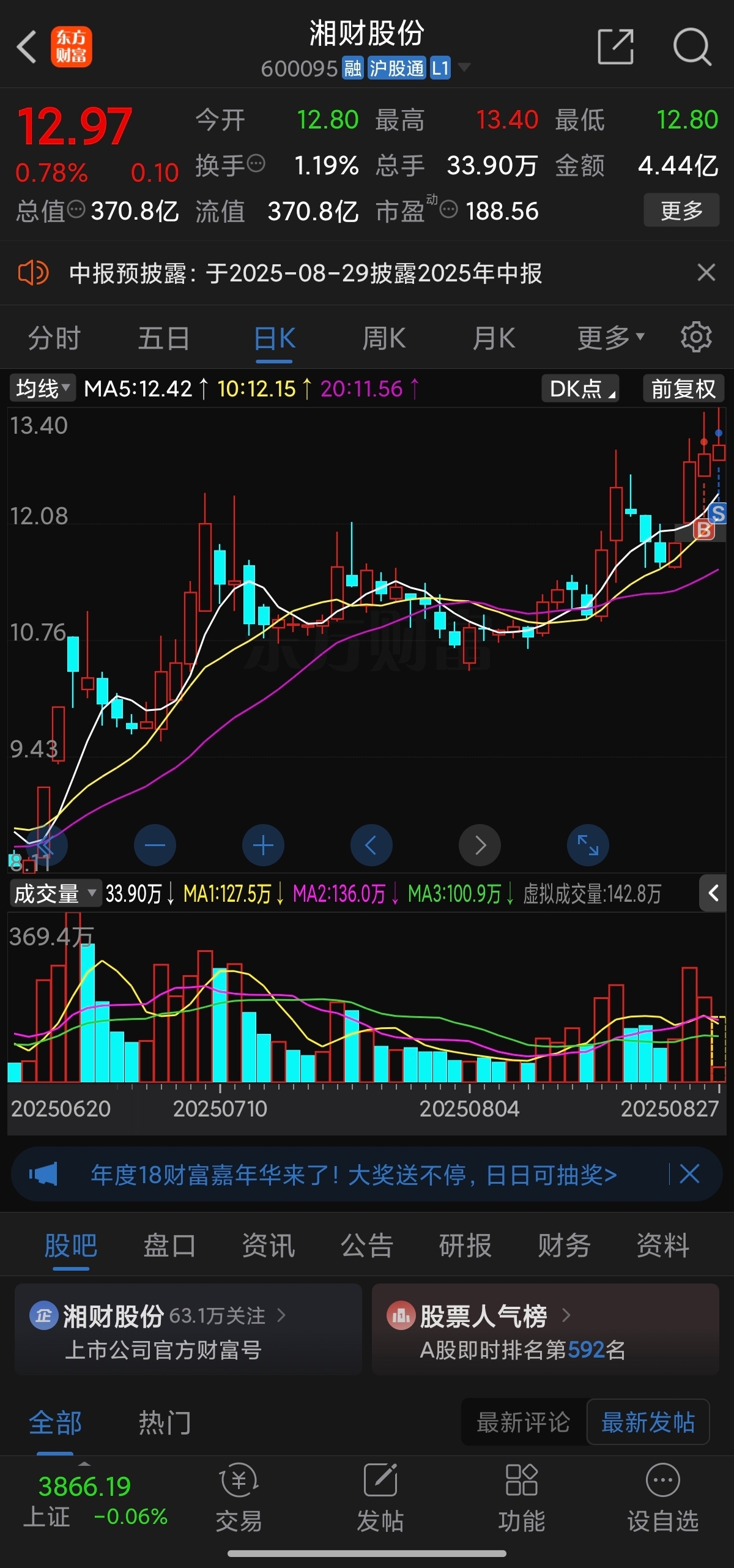Tap the megaphone icon in banner
The width and height of the screenshot is (734, 1568).
tap(43, 1174)
